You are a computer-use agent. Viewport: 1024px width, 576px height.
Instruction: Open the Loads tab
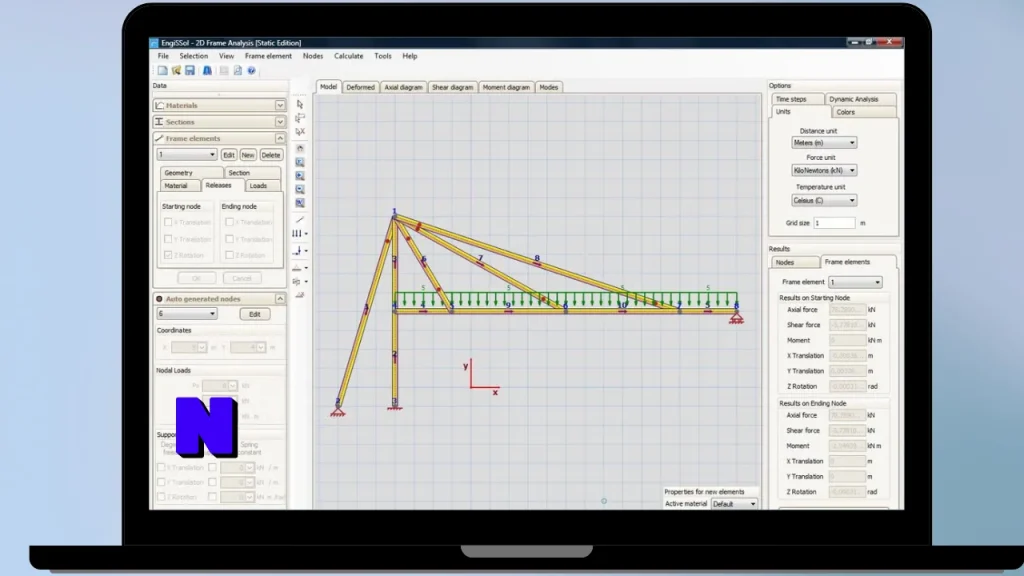pos(259,186)
